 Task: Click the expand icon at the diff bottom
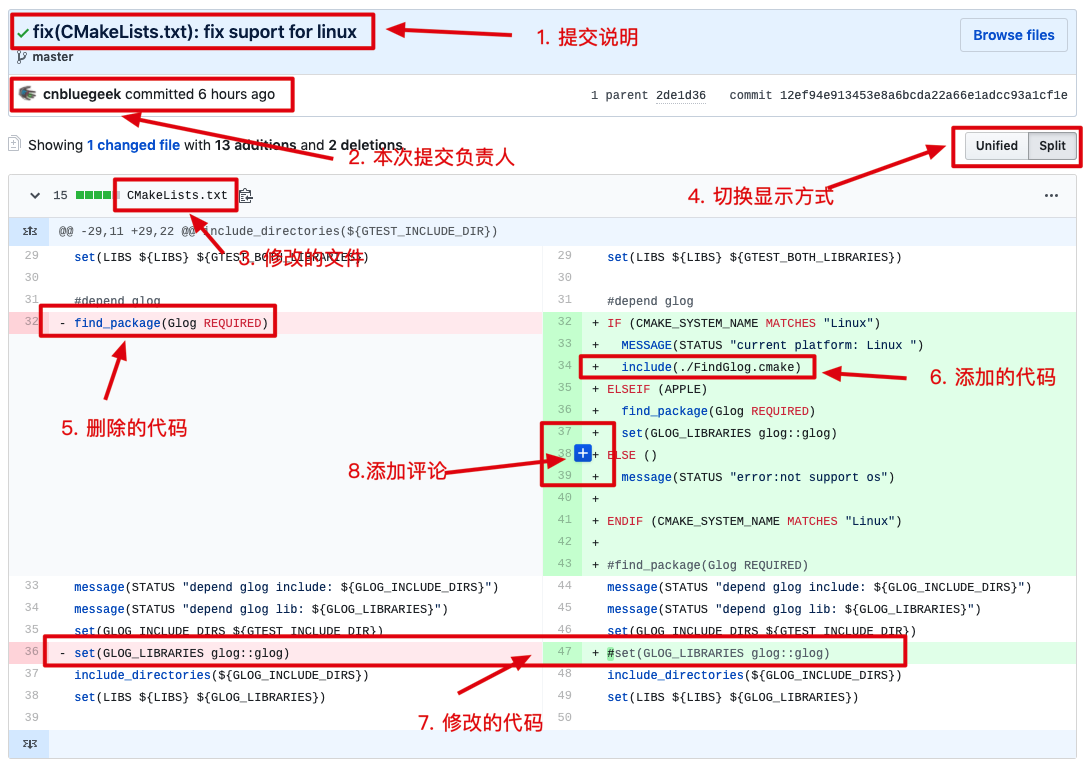pyautogui.click(x=28, y=744)
